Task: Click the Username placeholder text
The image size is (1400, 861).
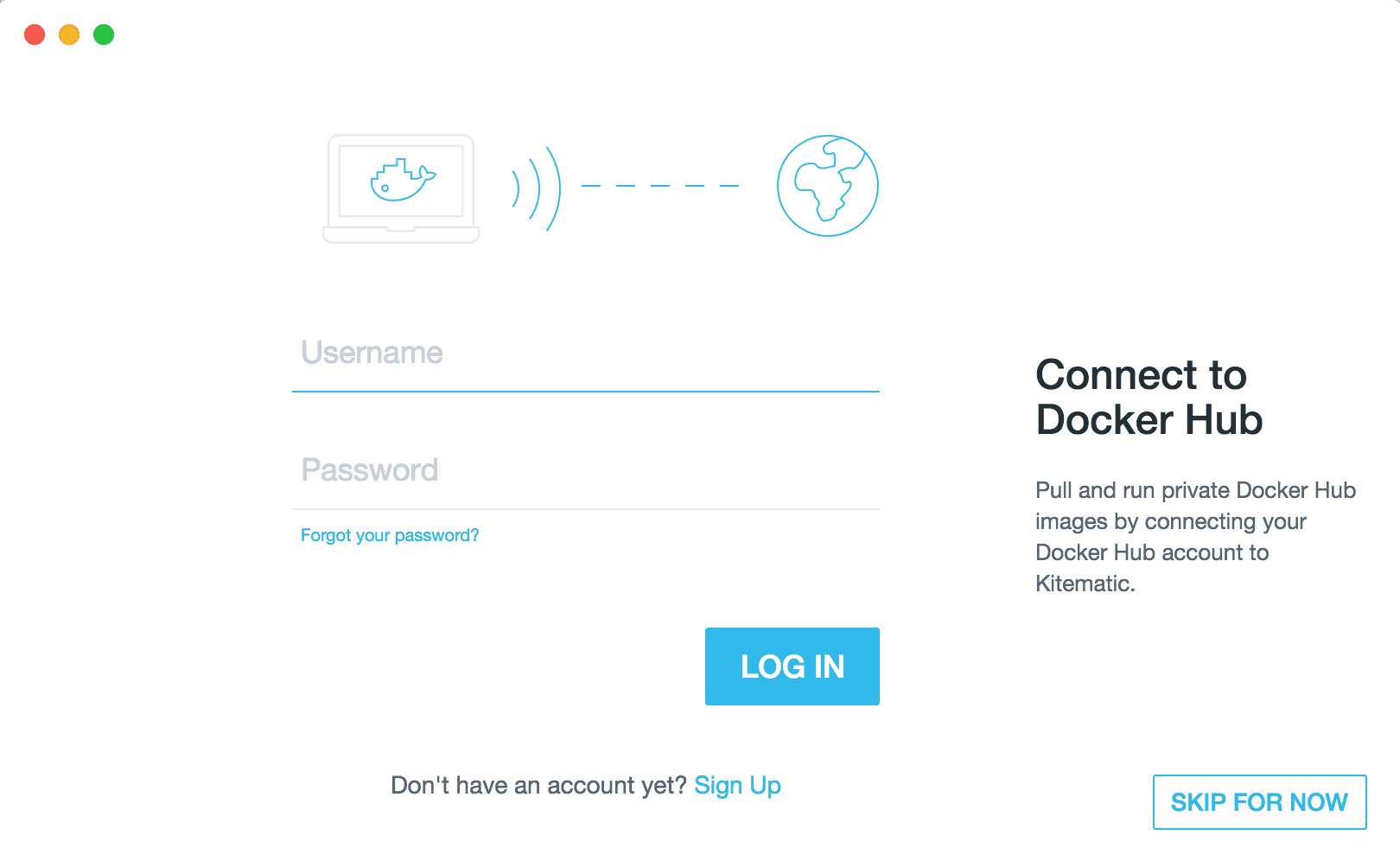Action: point(372,353)
